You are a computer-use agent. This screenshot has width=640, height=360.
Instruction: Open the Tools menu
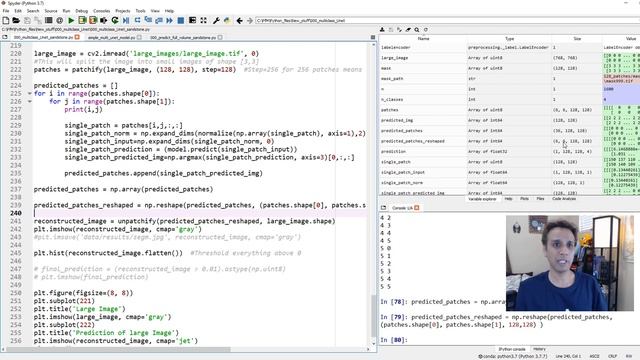click(x=140, y=11)
